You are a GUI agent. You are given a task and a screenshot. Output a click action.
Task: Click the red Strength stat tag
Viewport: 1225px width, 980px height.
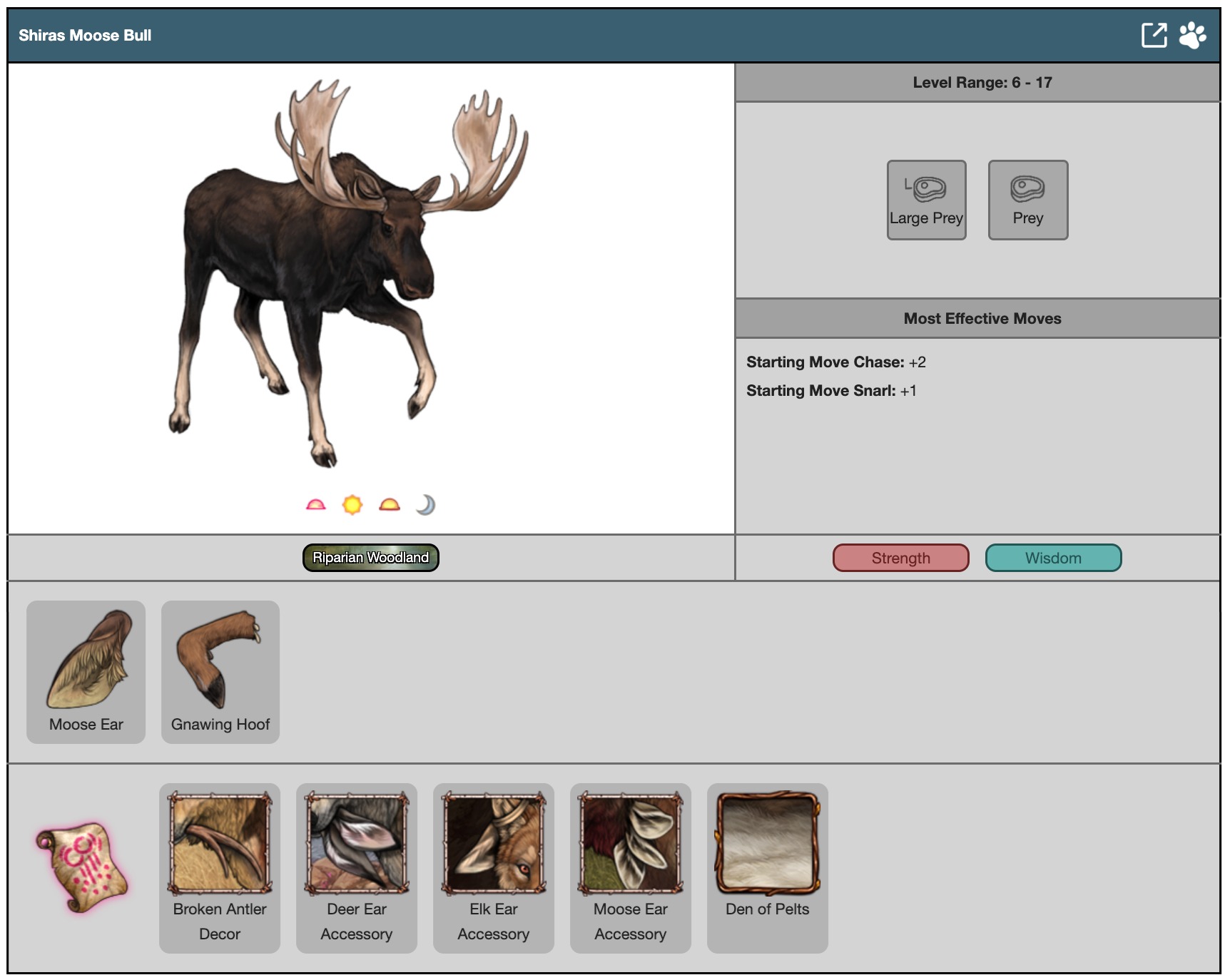(900, 558)
